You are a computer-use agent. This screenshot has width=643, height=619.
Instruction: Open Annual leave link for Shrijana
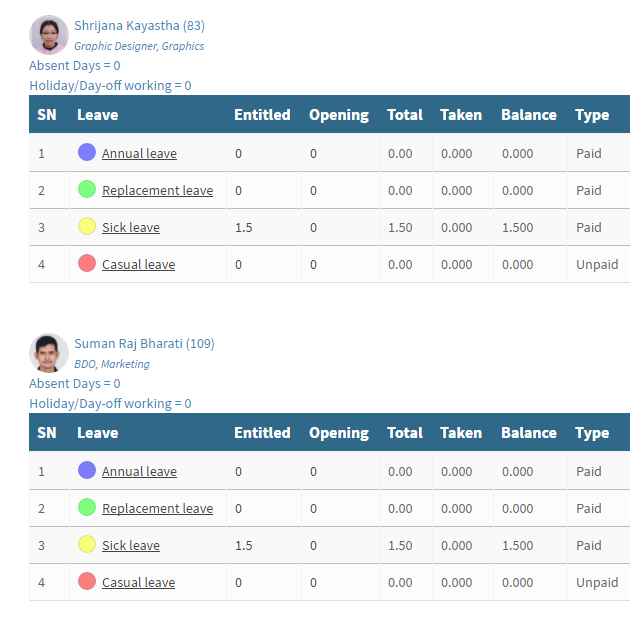coord(139,153)
